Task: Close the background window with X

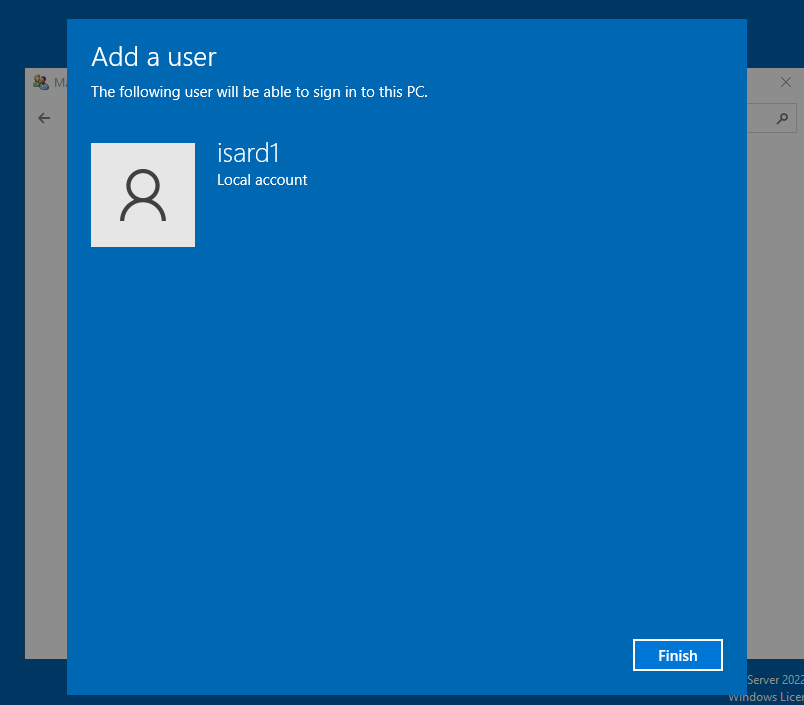Action: tap(785, 82)
